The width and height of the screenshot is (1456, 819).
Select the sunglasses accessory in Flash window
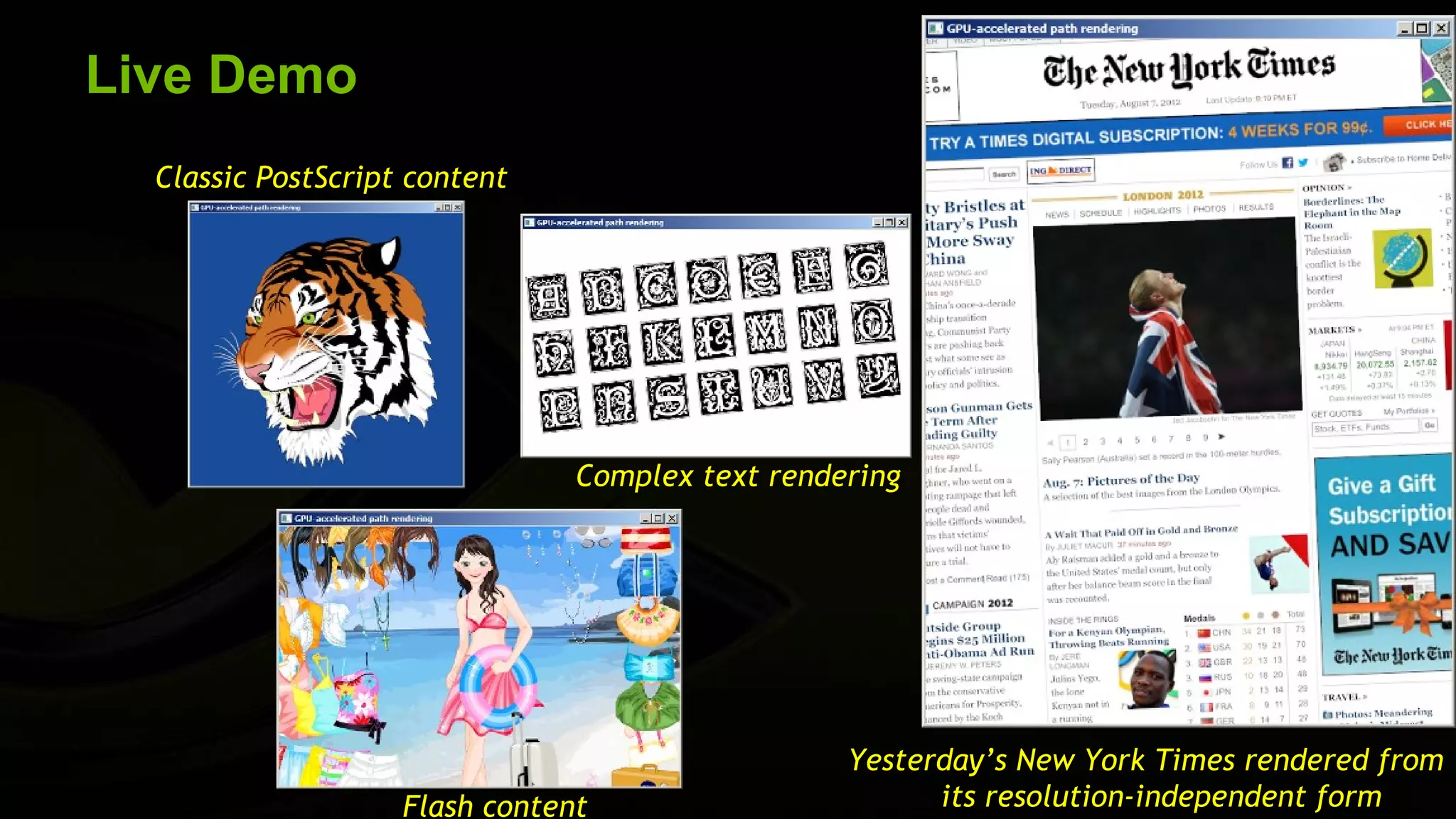click(595, 542)
